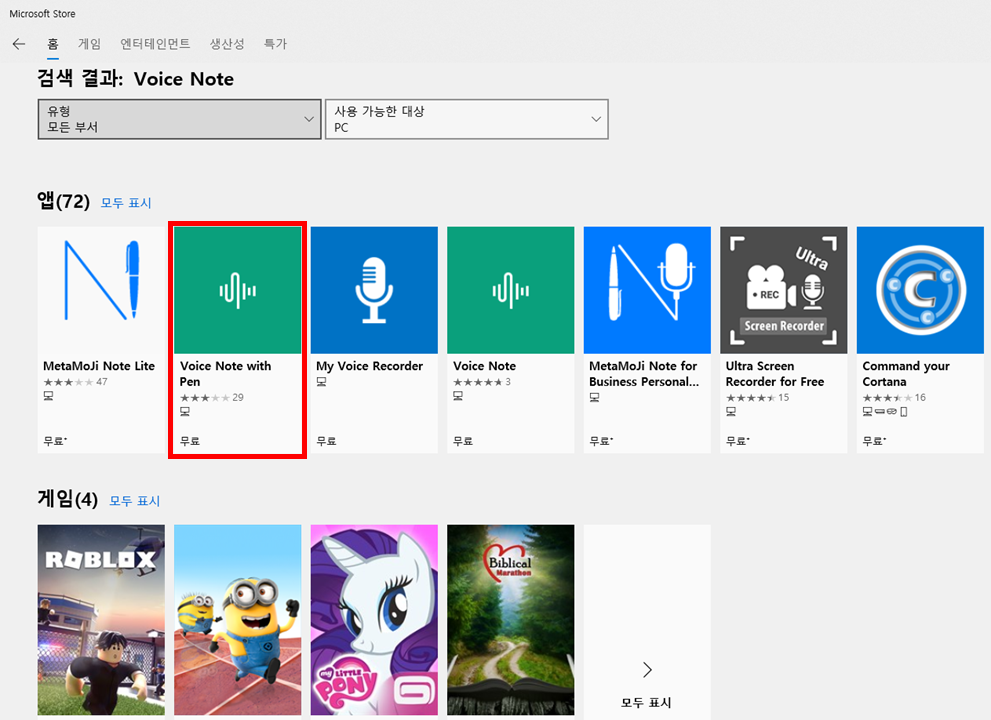The width and height of the screenshot is (991, 720).
Task: Click the PC device icon under My Voice Recorder
Action: [322, 382]
